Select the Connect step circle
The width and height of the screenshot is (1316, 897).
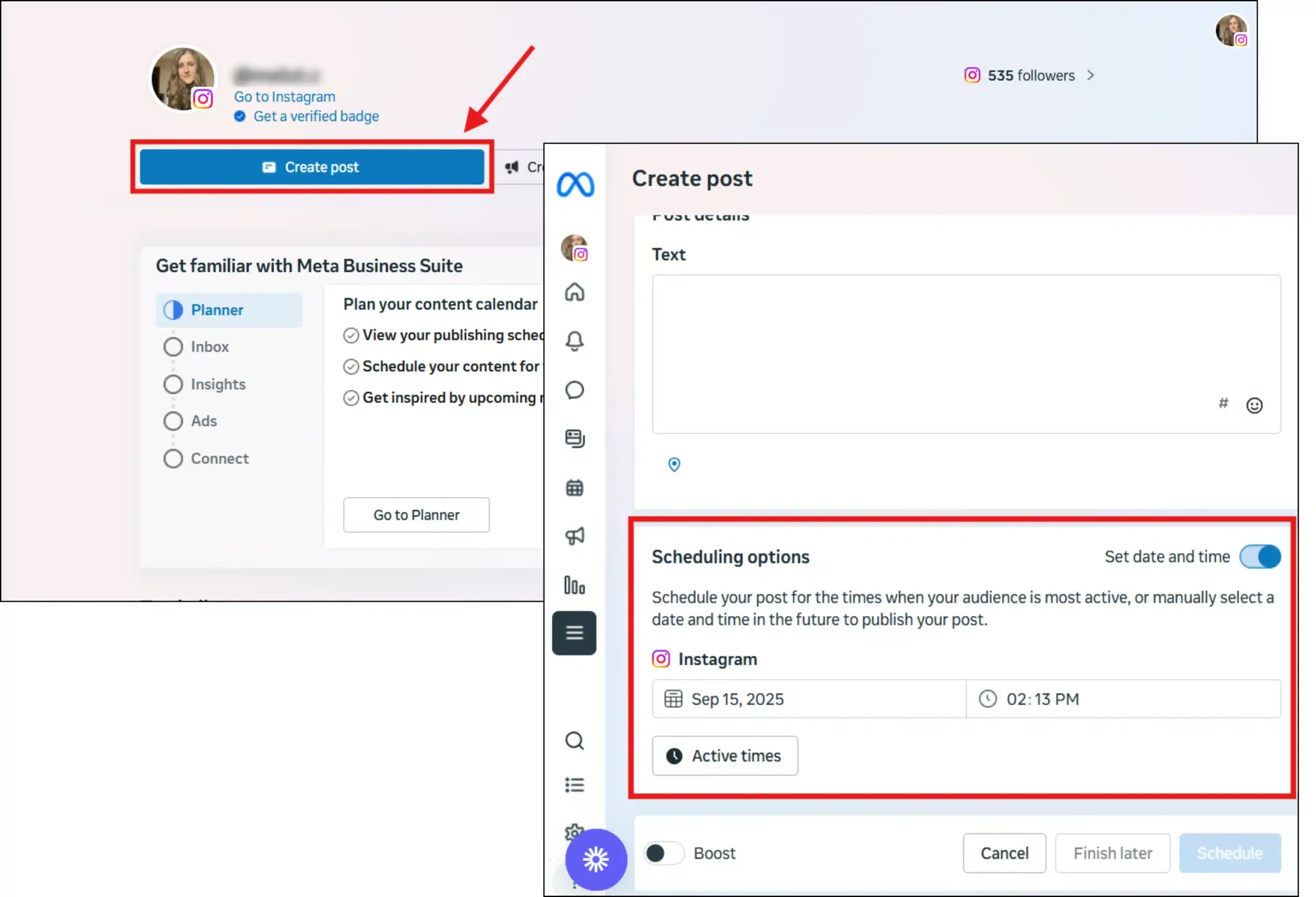click(173, 459)
